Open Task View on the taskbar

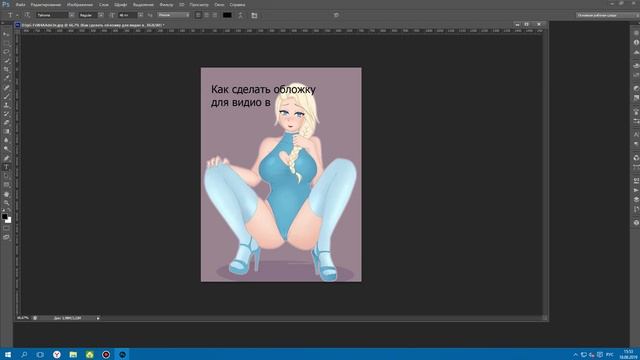pos(40,354)
